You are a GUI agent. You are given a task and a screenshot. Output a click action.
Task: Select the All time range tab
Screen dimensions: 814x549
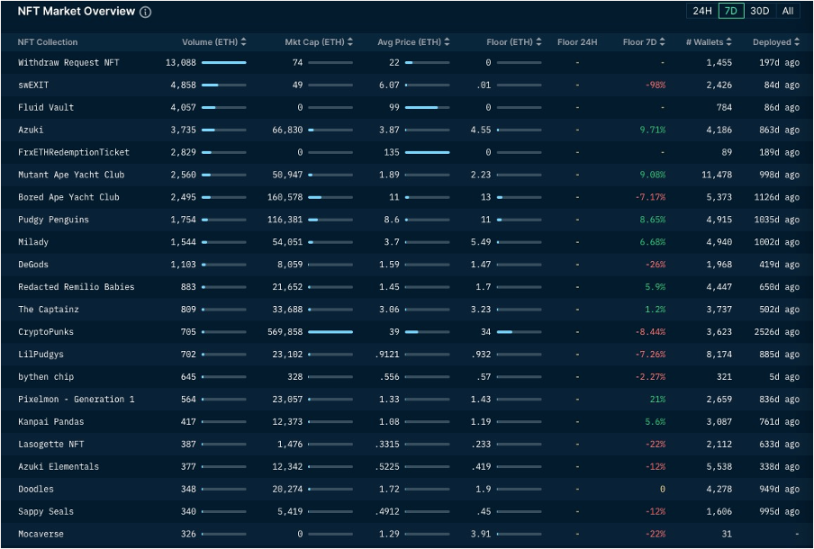tap(788, 11)
